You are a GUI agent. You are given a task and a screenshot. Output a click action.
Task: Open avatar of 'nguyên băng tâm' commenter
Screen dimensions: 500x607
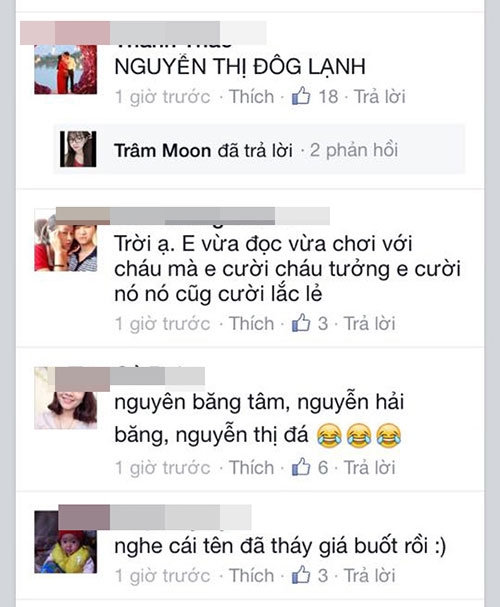65,398
